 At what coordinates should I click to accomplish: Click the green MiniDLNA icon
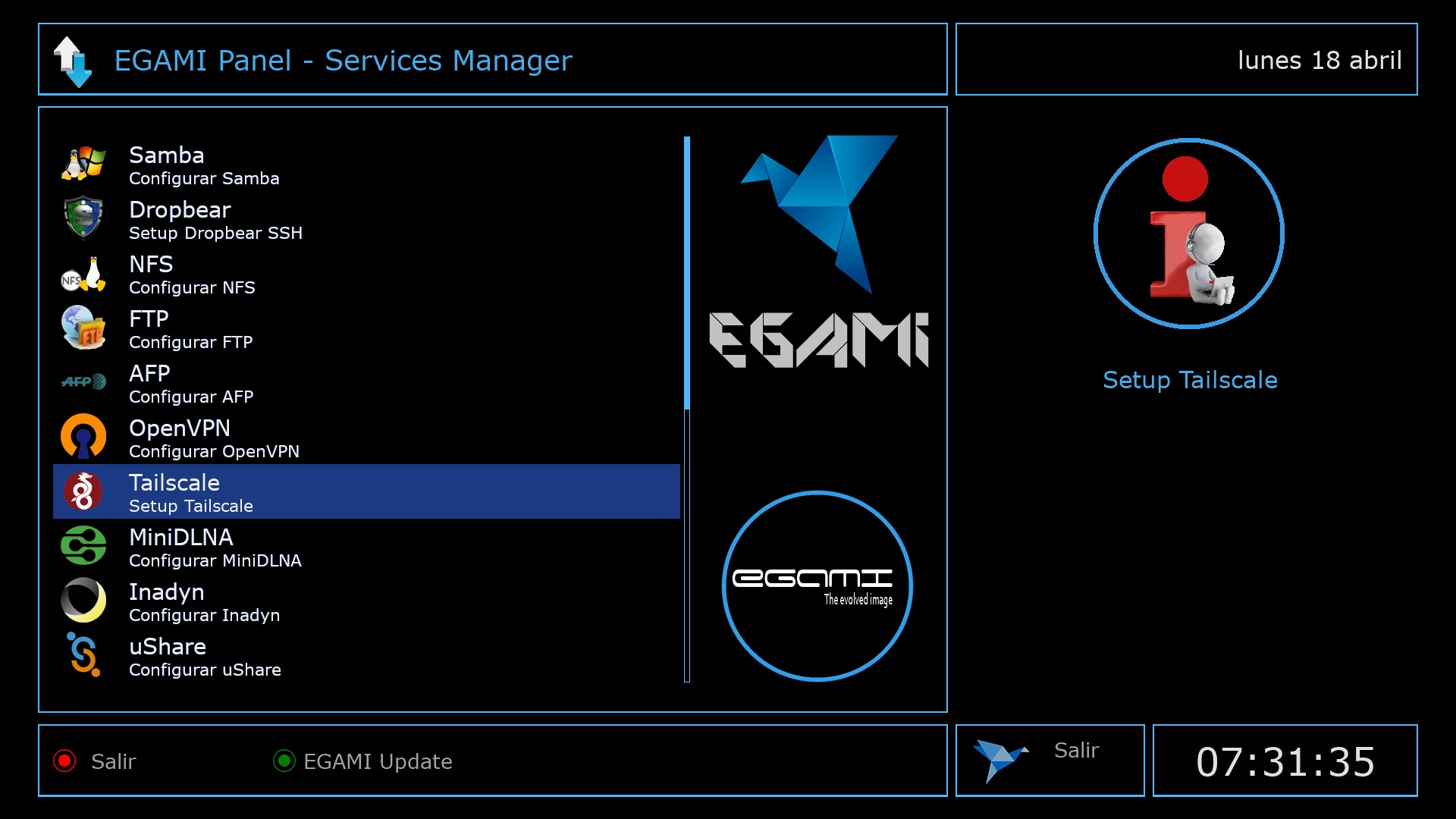click(83, 545)
